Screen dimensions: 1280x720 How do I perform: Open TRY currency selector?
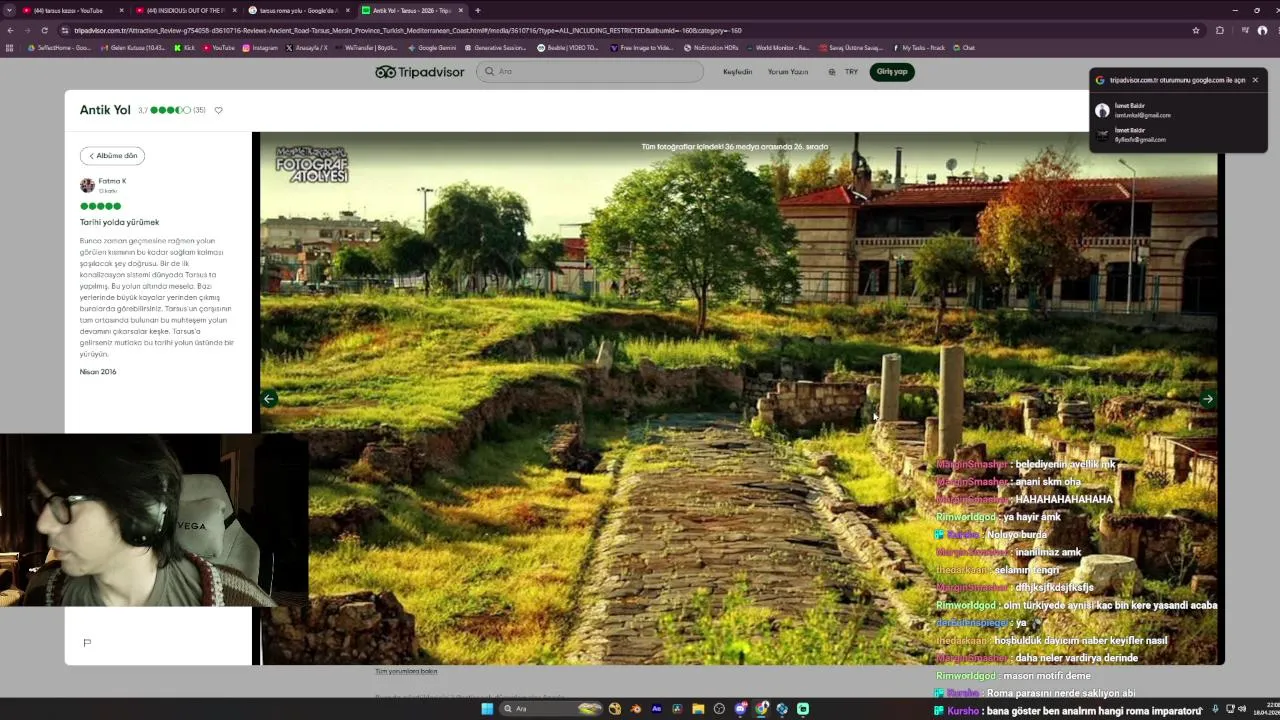click(851, 72)
